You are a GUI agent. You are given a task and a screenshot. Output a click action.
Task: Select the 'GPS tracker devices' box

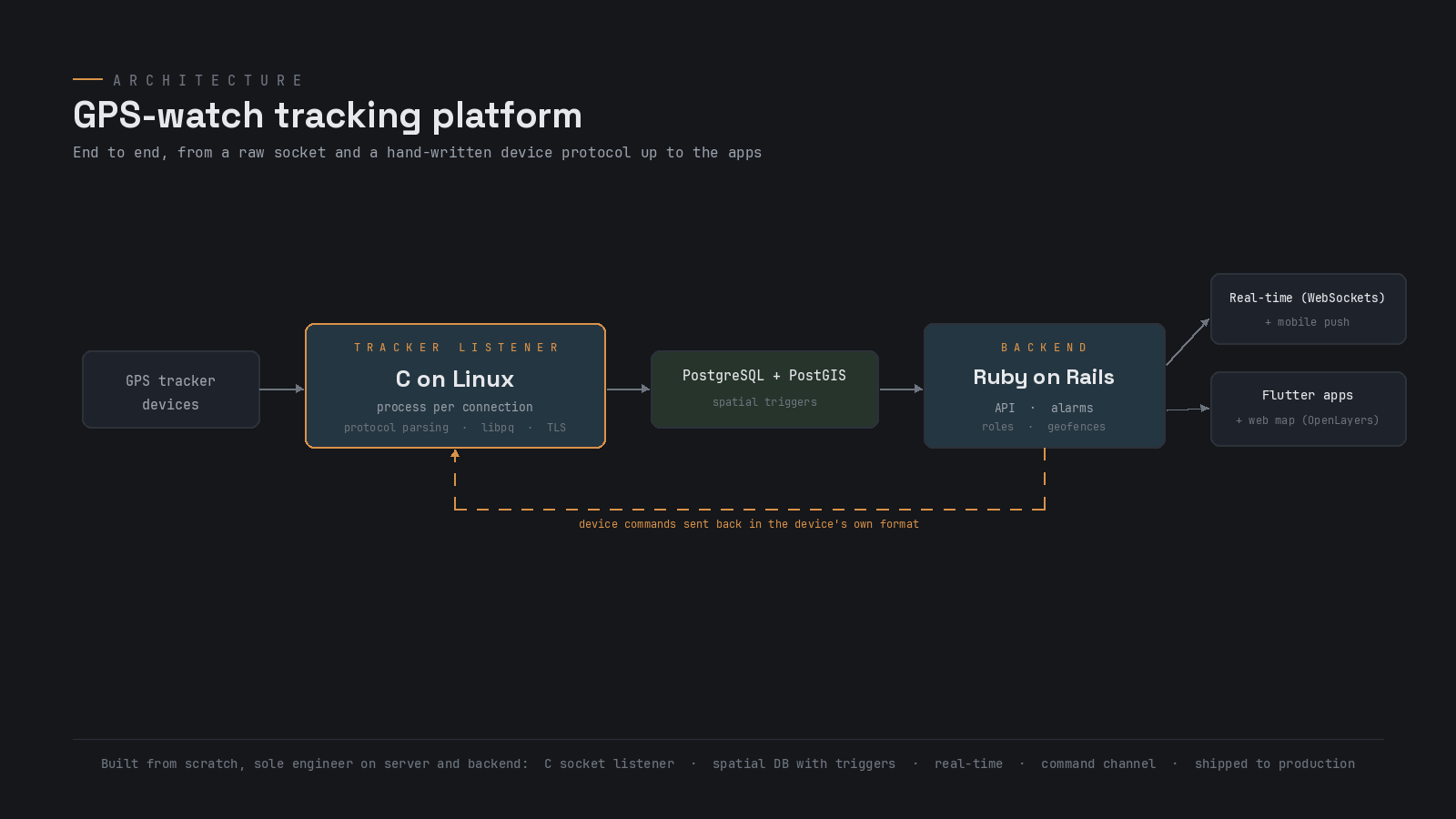coord(171,389)
